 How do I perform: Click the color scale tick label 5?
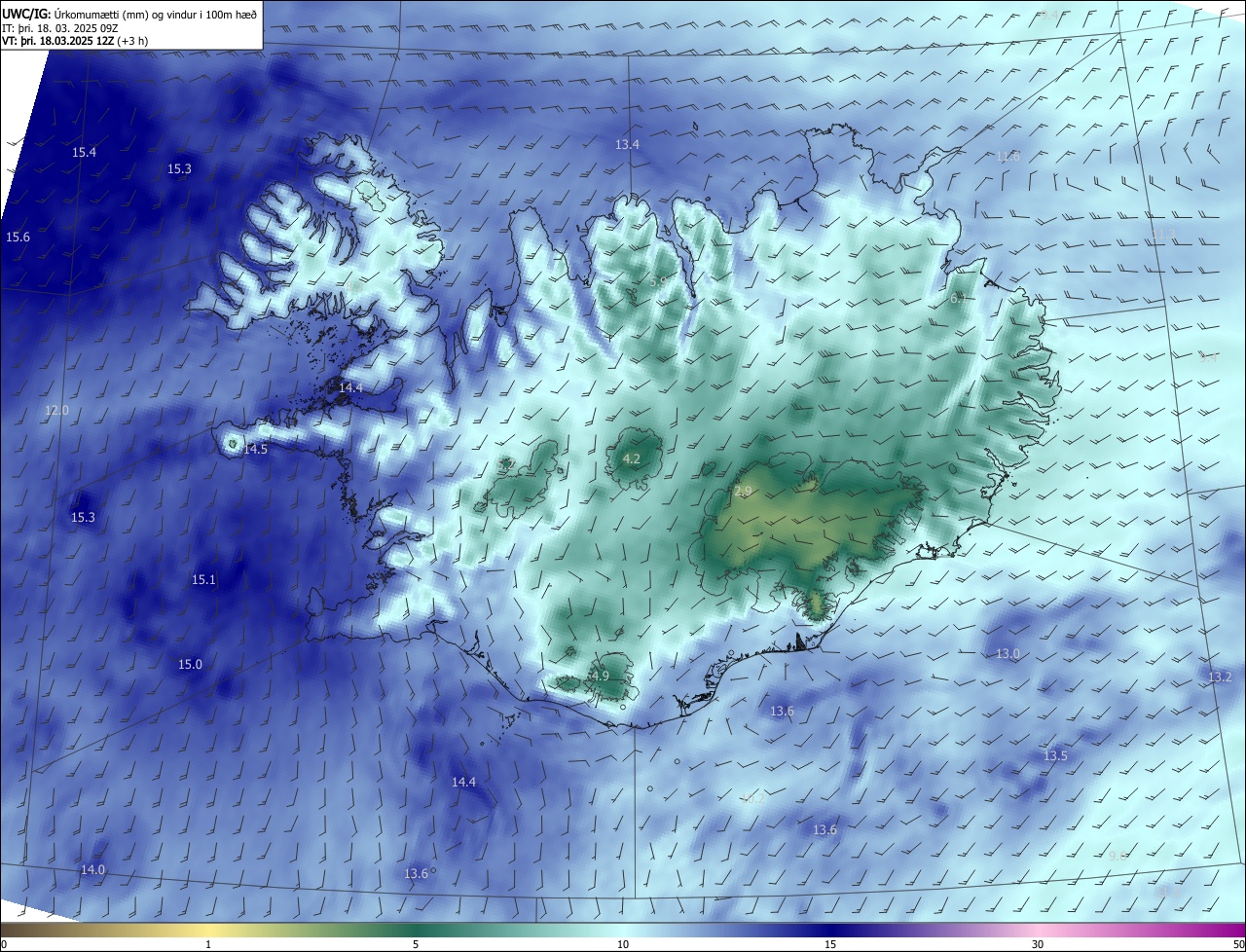(x=416, y=945)
